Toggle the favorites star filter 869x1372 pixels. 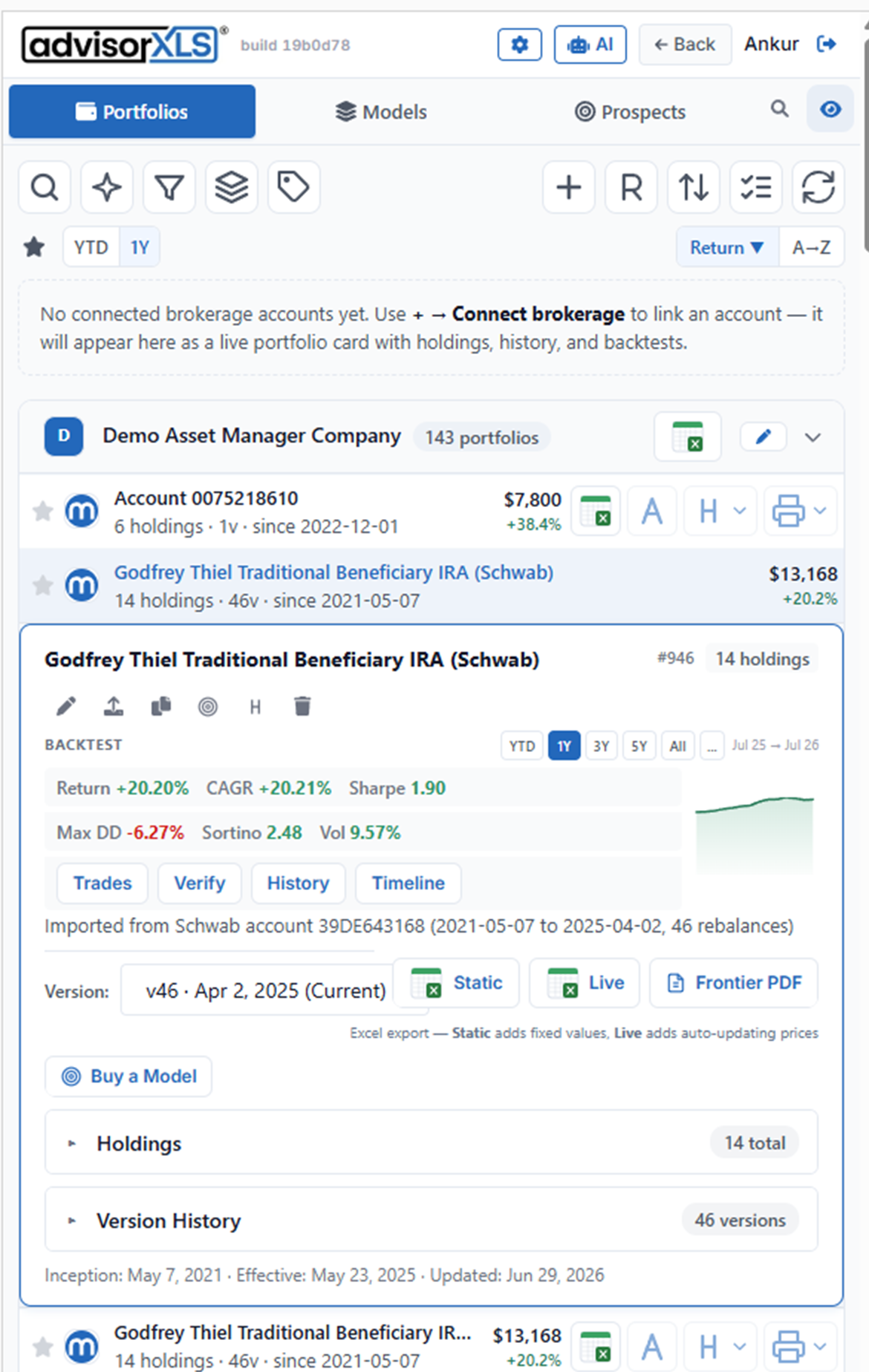coord(34,246)
